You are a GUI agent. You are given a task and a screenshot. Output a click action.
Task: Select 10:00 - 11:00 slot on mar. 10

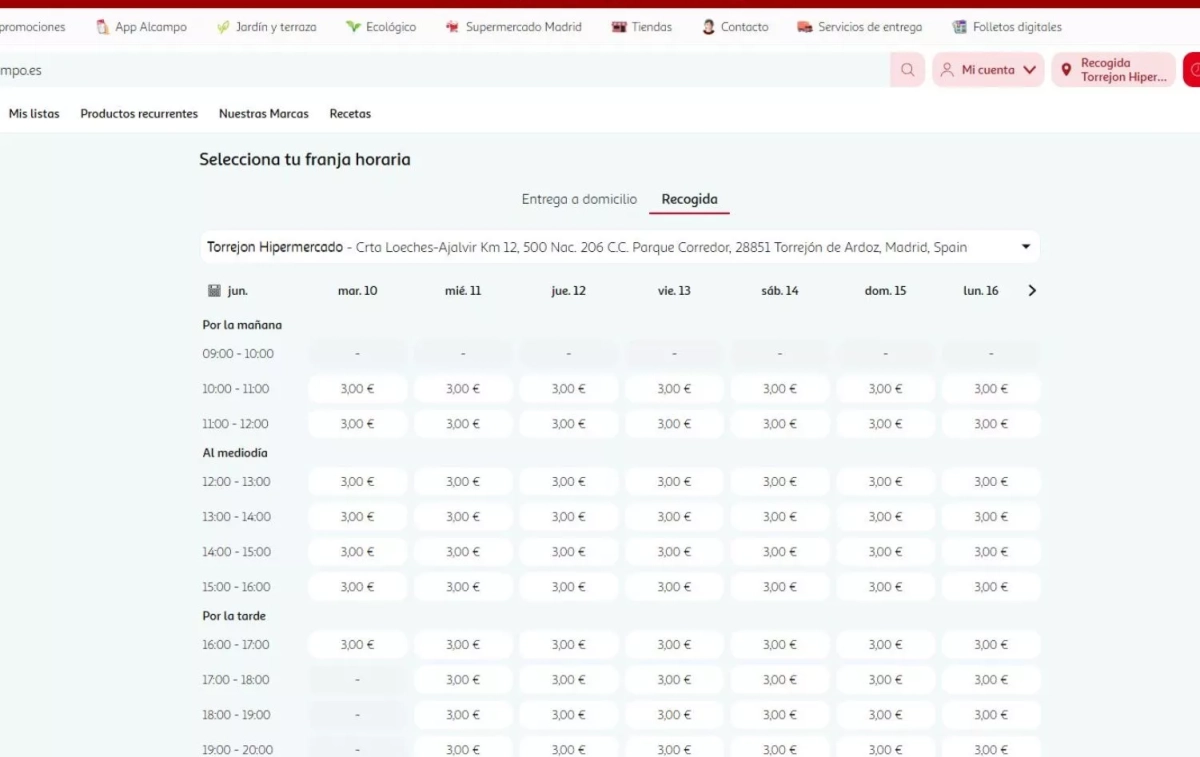(357, 389)
